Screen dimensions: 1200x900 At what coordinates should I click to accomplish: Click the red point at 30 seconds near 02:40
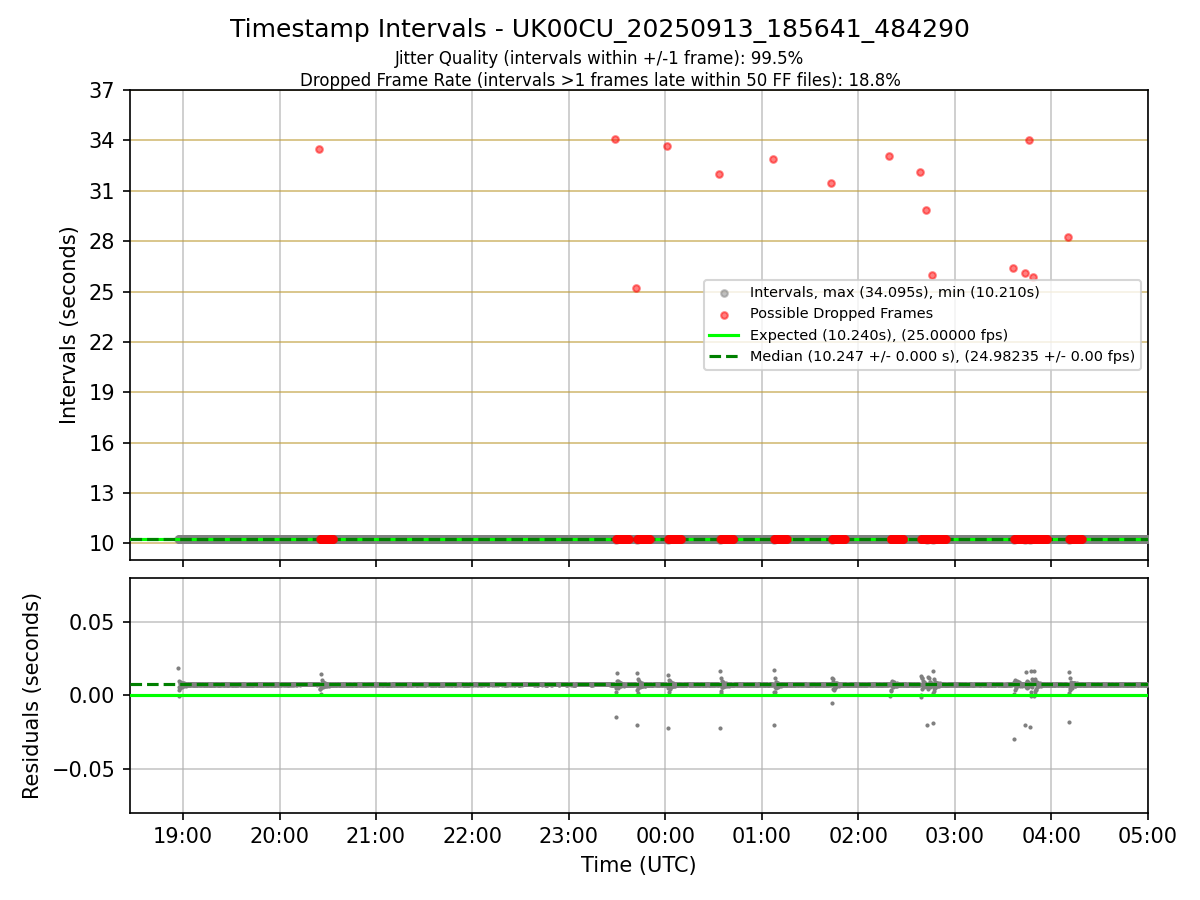click(x=926, y=210)
